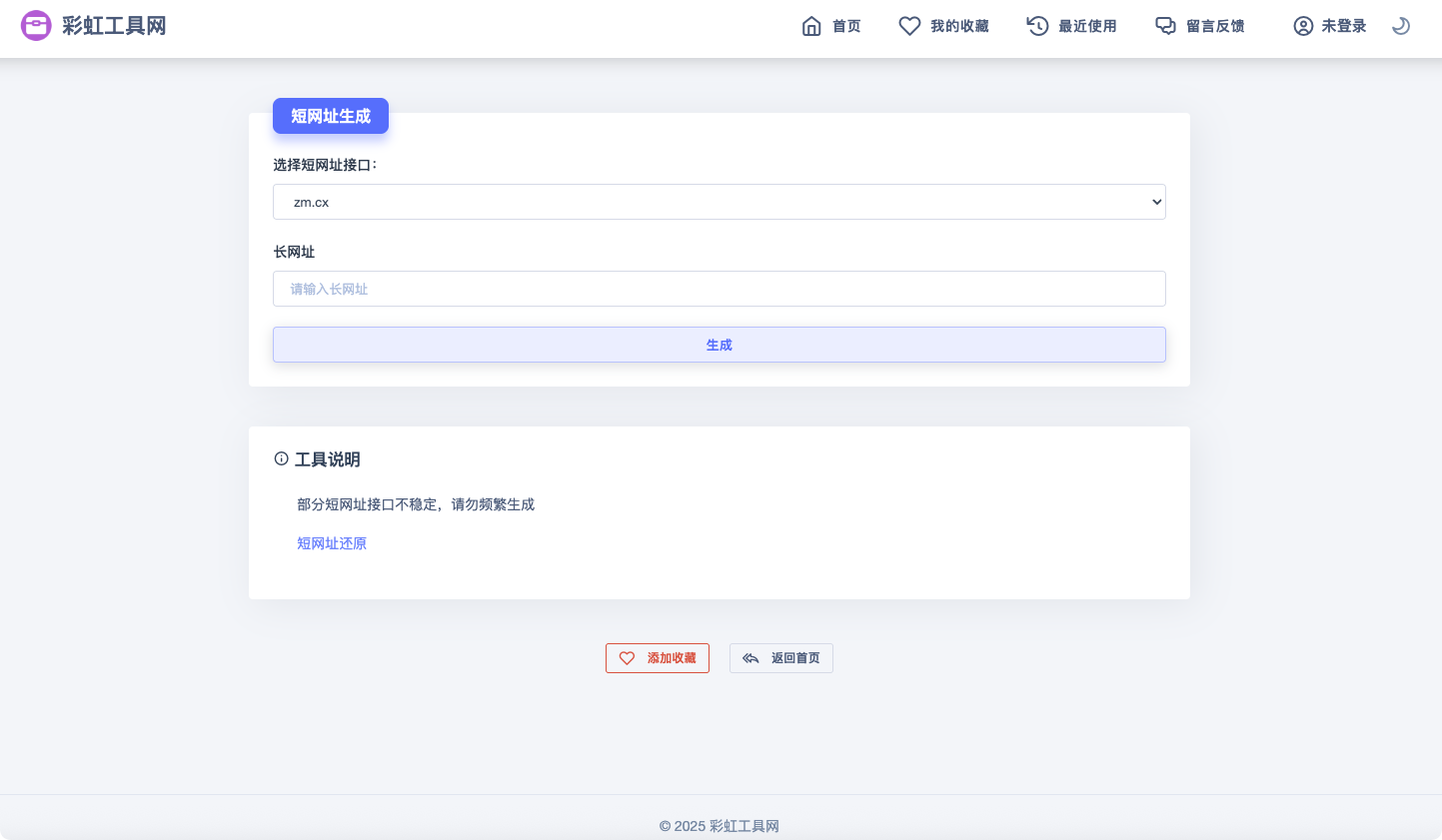Viewport: 1442px width, 840px height.
Task: Click the history clock icon beside 最近使用
Action: 1037,26
